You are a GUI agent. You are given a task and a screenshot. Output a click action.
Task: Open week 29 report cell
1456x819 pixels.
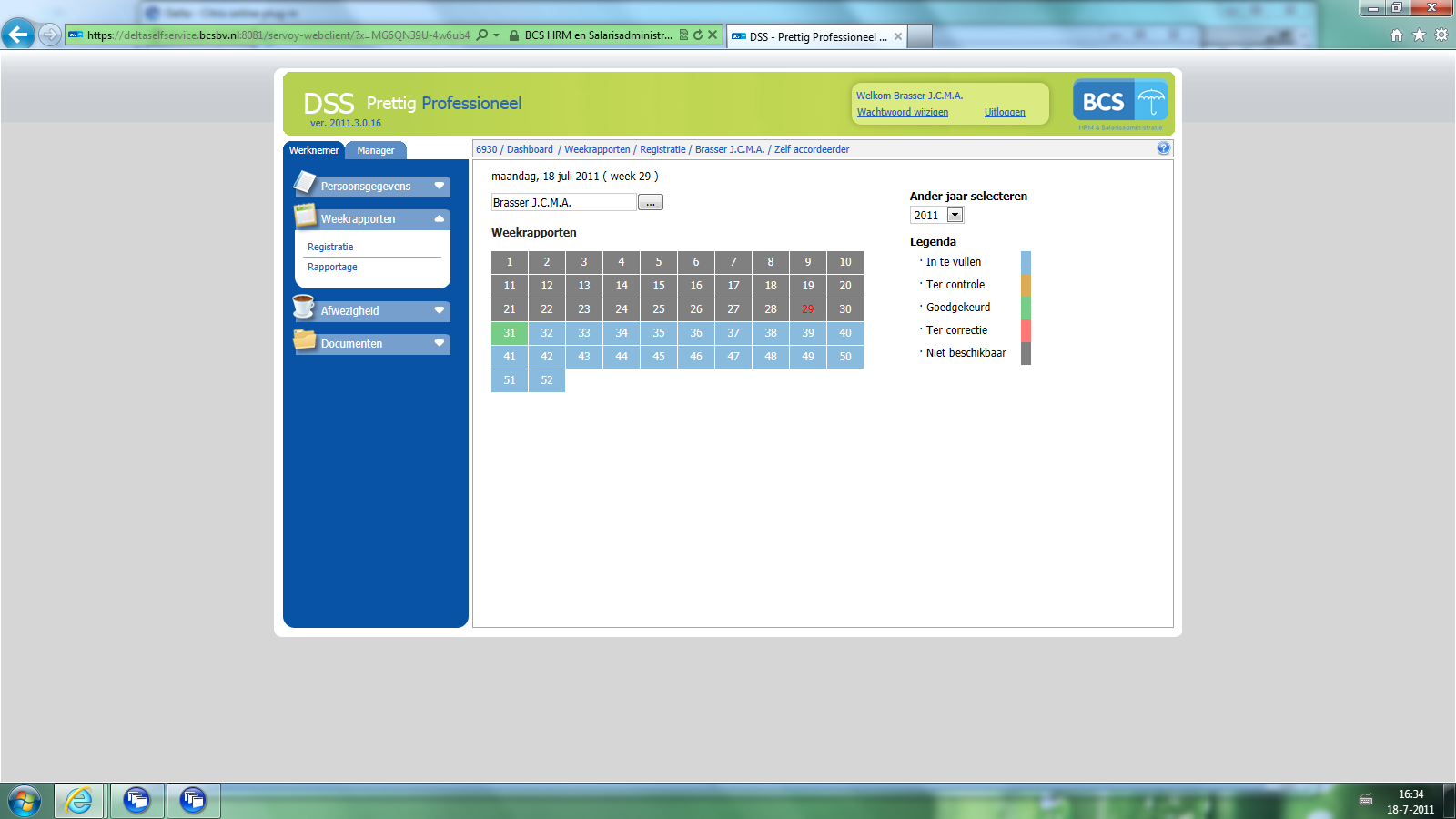[808, 309]
